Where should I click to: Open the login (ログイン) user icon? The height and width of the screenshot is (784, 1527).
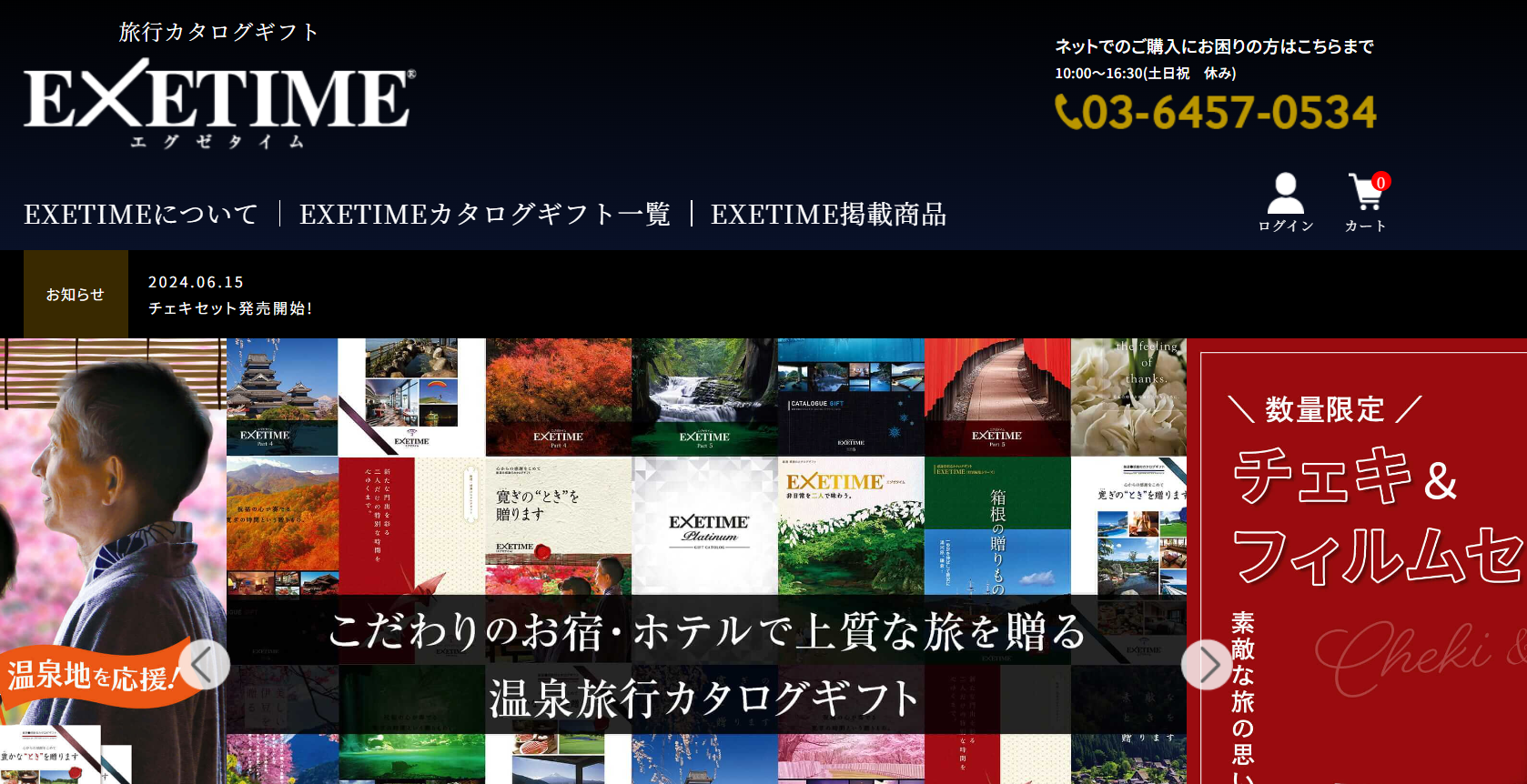pos(1286,203)
